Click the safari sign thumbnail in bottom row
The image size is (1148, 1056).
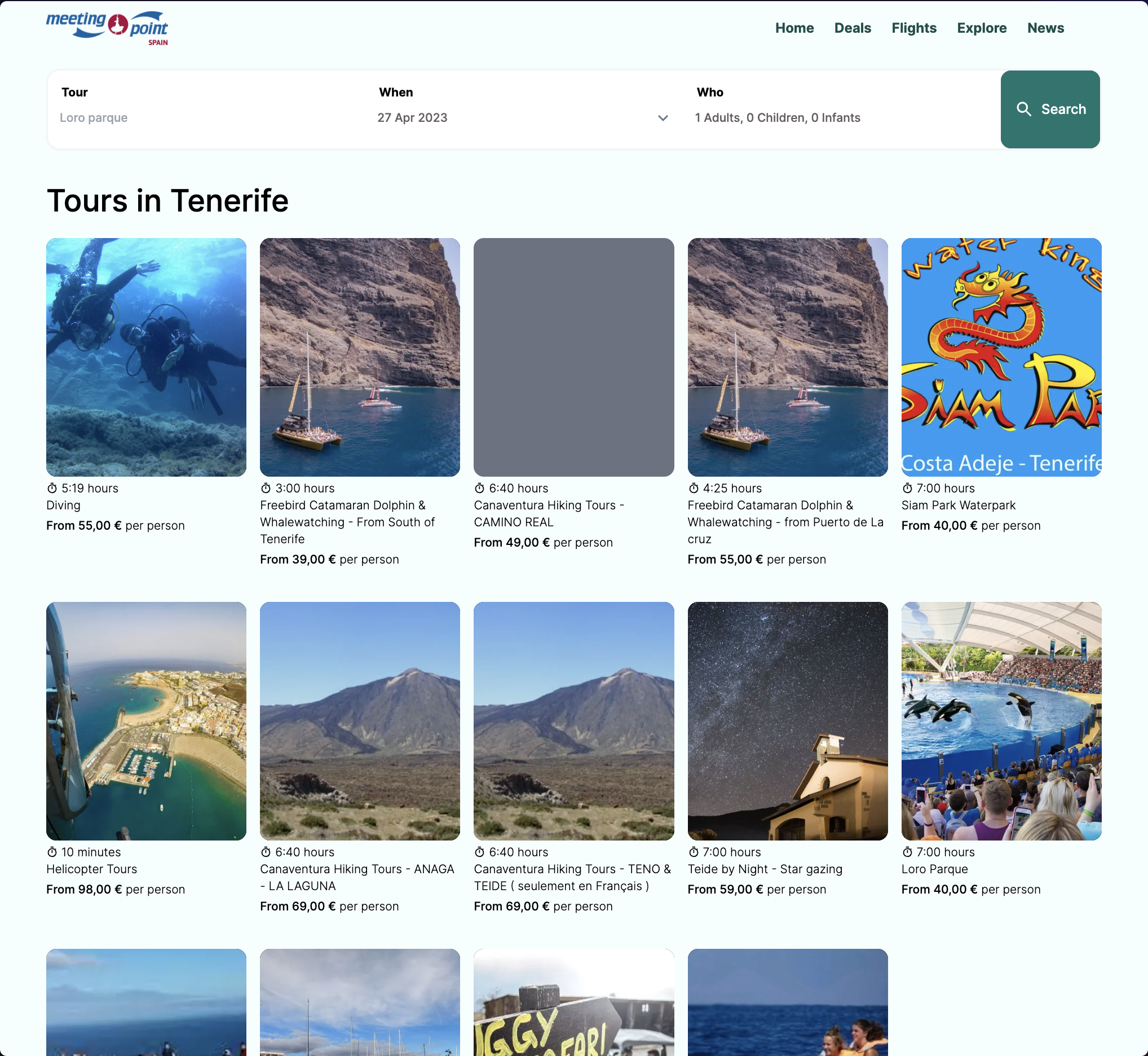(573, 1002)
